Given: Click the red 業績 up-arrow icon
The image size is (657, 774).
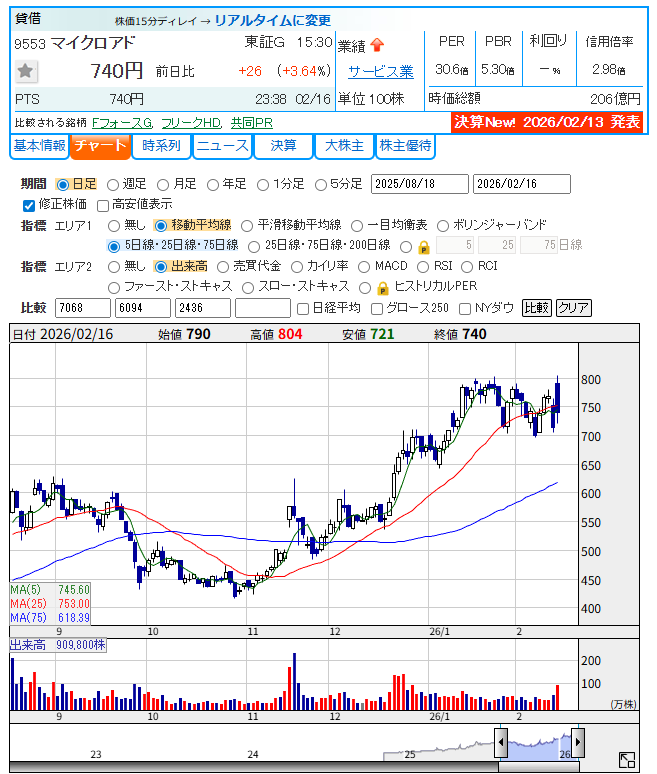Looking at the screenshot, I should point(377,45).
